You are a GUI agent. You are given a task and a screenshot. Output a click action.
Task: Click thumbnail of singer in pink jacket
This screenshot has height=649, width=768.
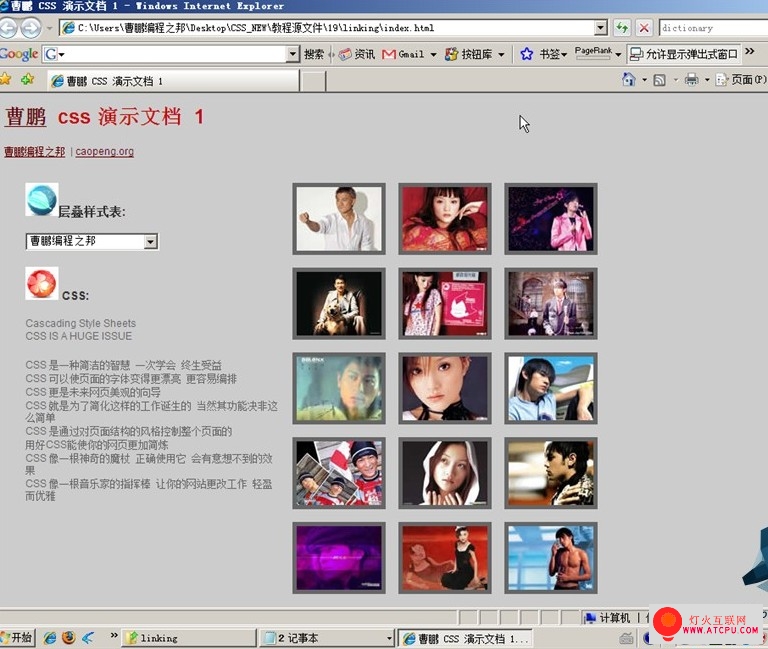[x=551, y=219]
